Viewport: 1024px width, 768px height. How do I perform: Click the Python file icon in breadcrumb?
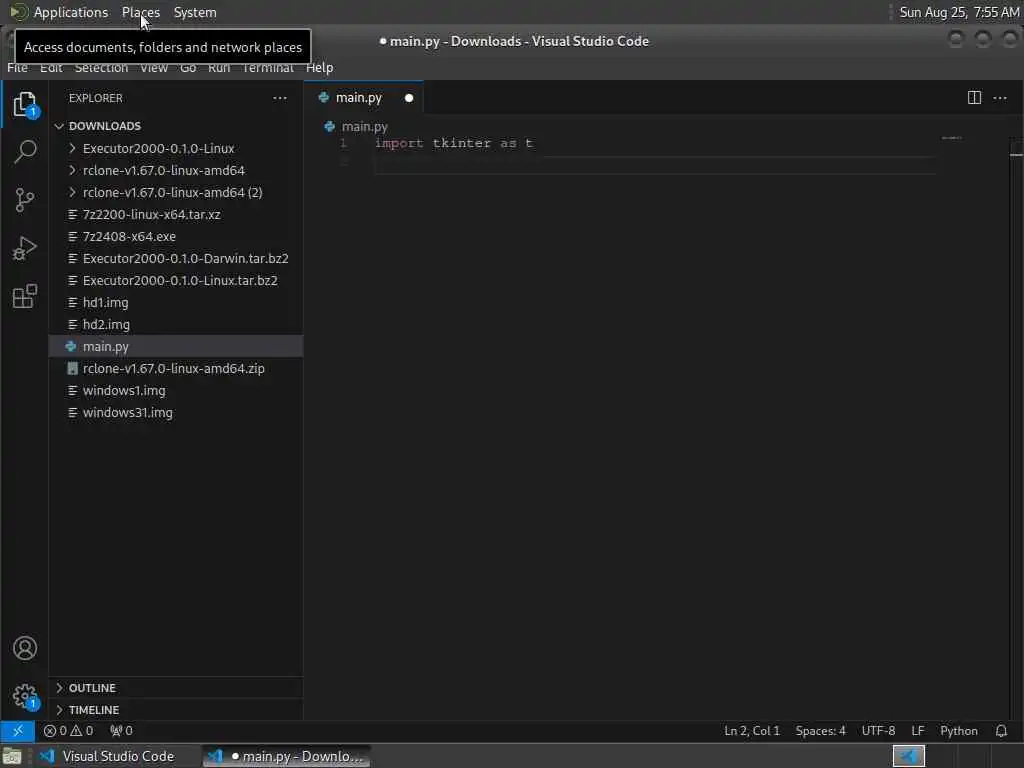tap(330, 127)
